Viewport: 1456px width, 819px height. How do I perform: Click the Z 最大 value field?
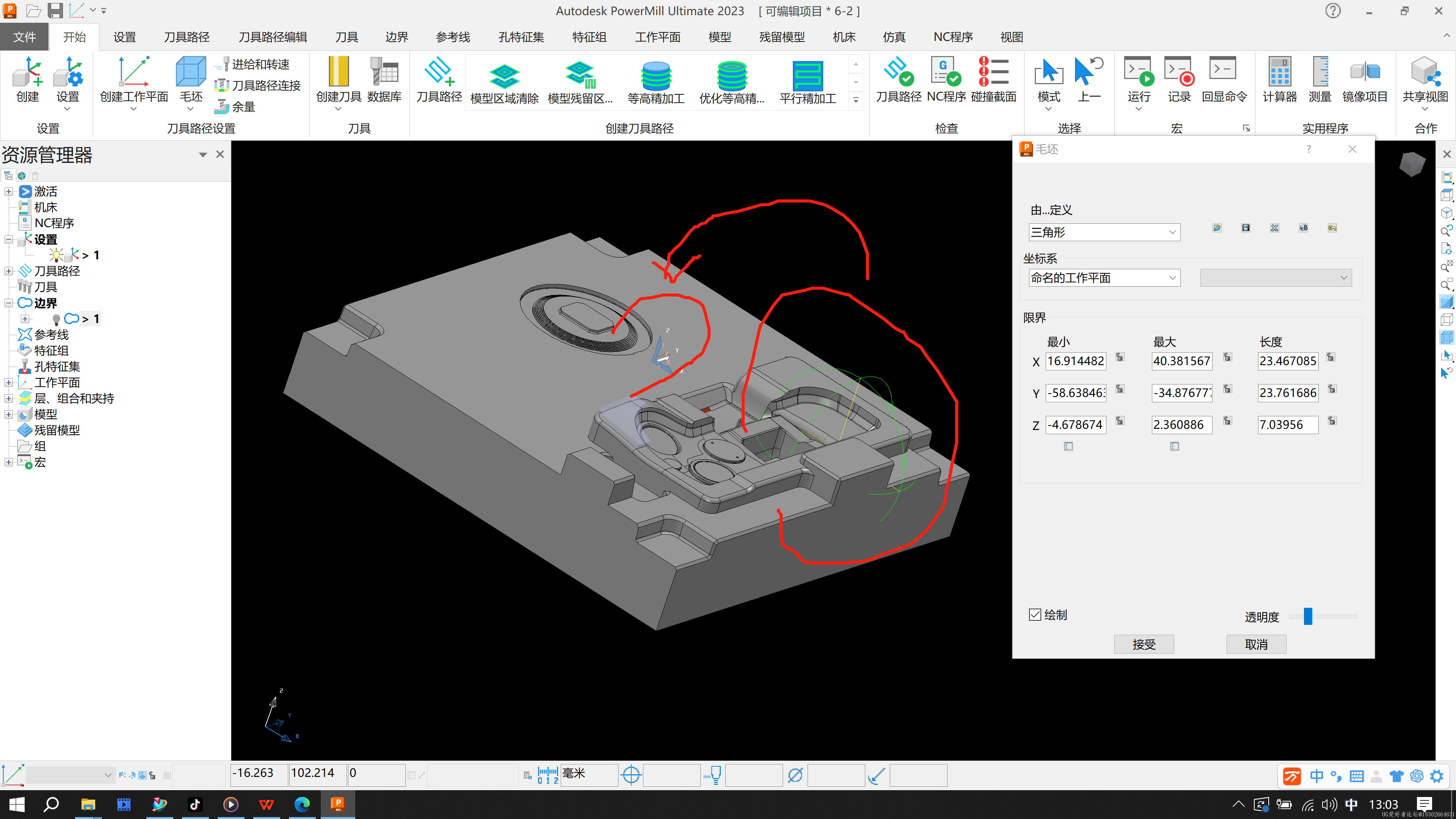(x=1181, y=425)
